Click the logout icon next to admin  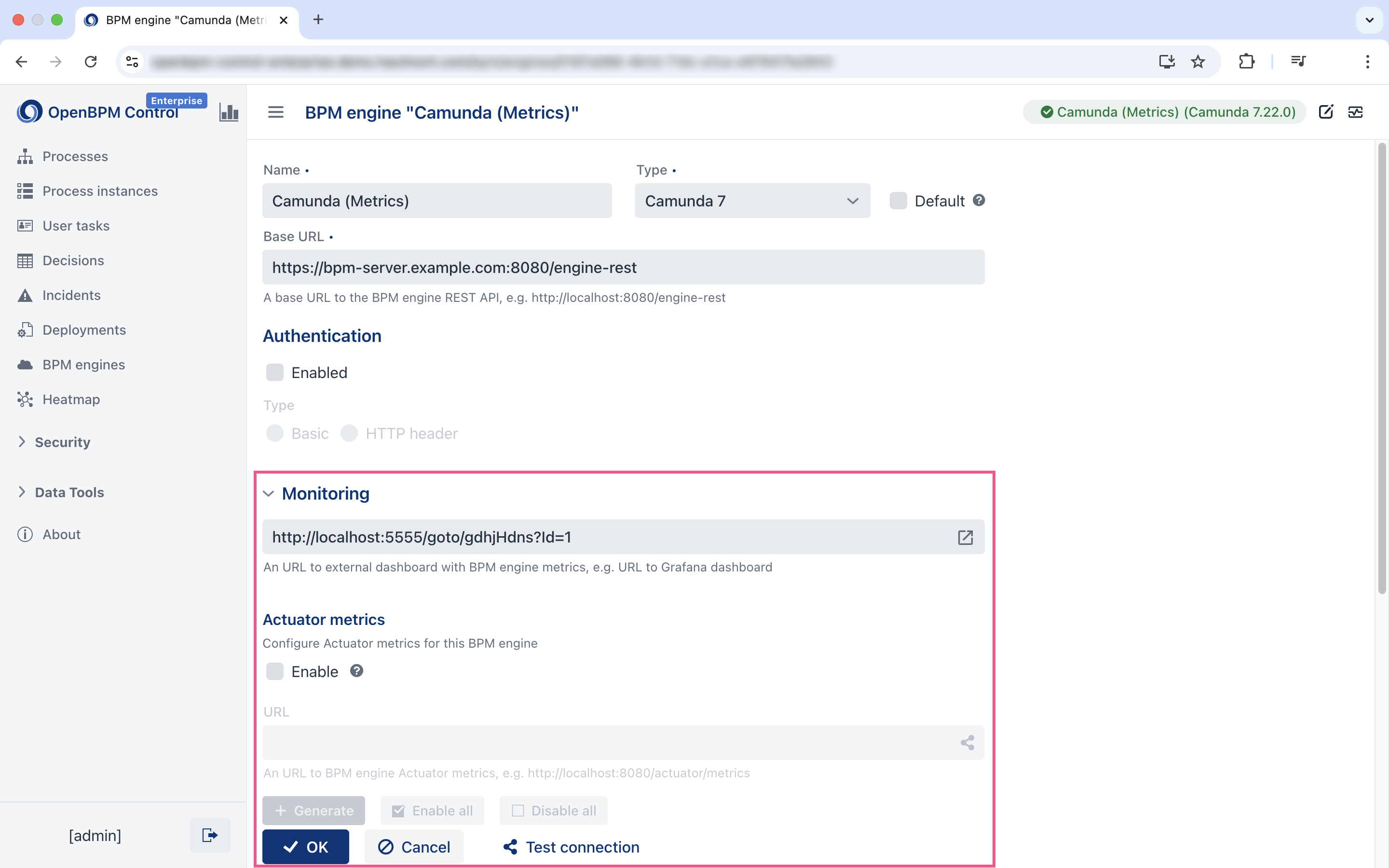[210, 835]
